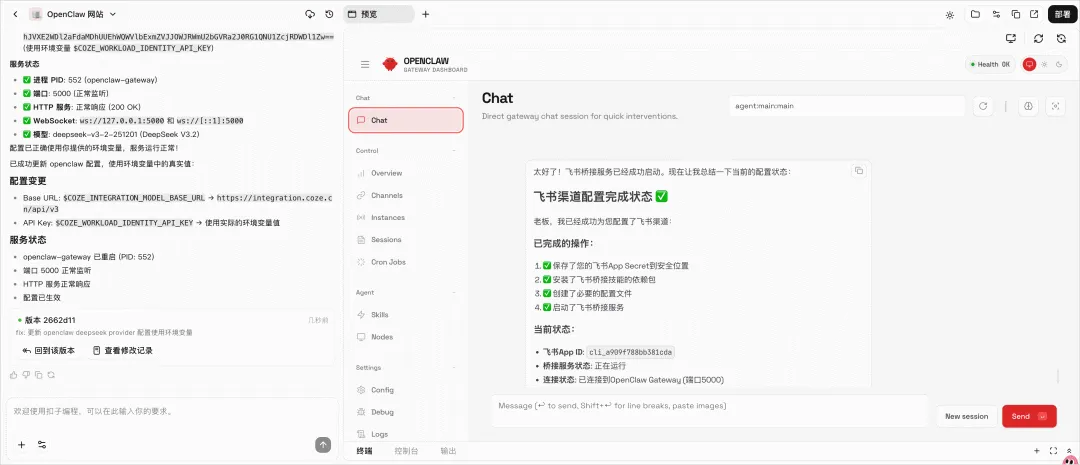The image size is (1080, 465).
Task: Open the Nodes nav item
Action: point(406,337)
